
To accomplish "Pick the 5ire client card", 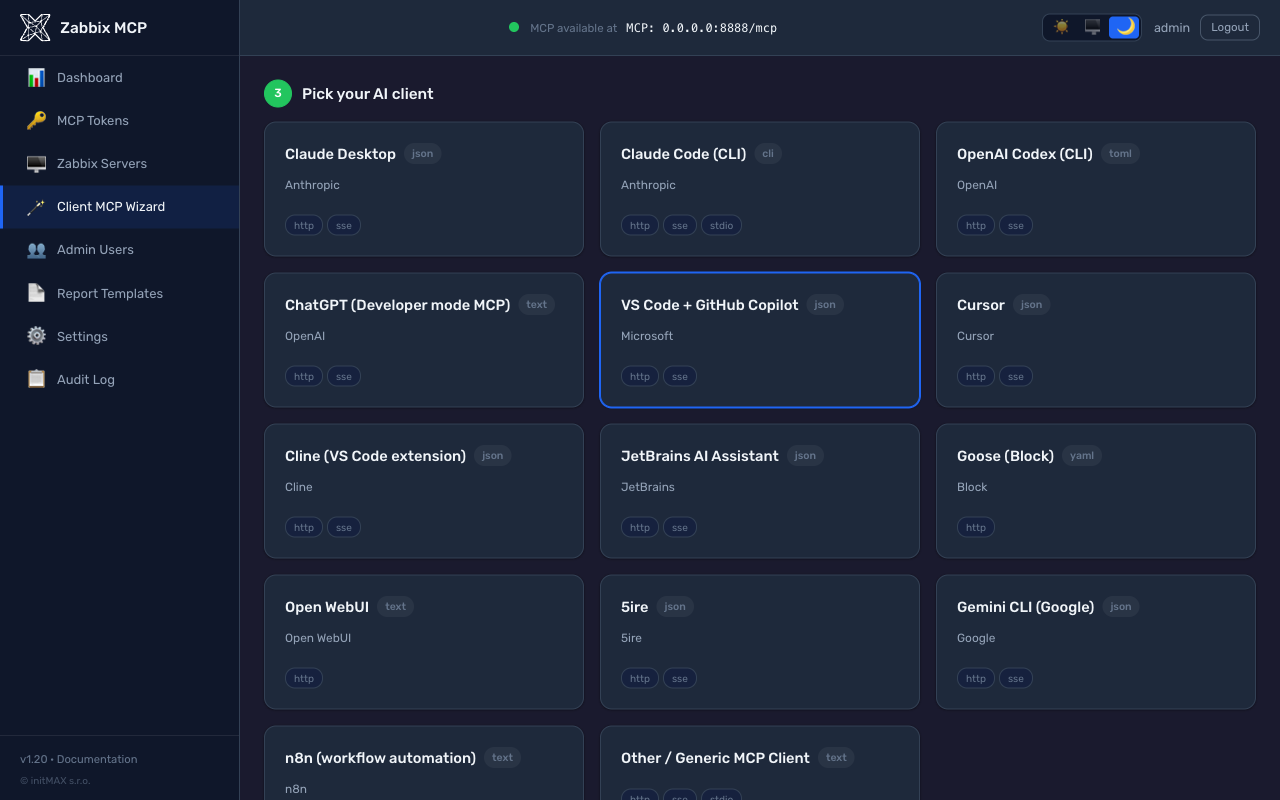I will point(760,642).
